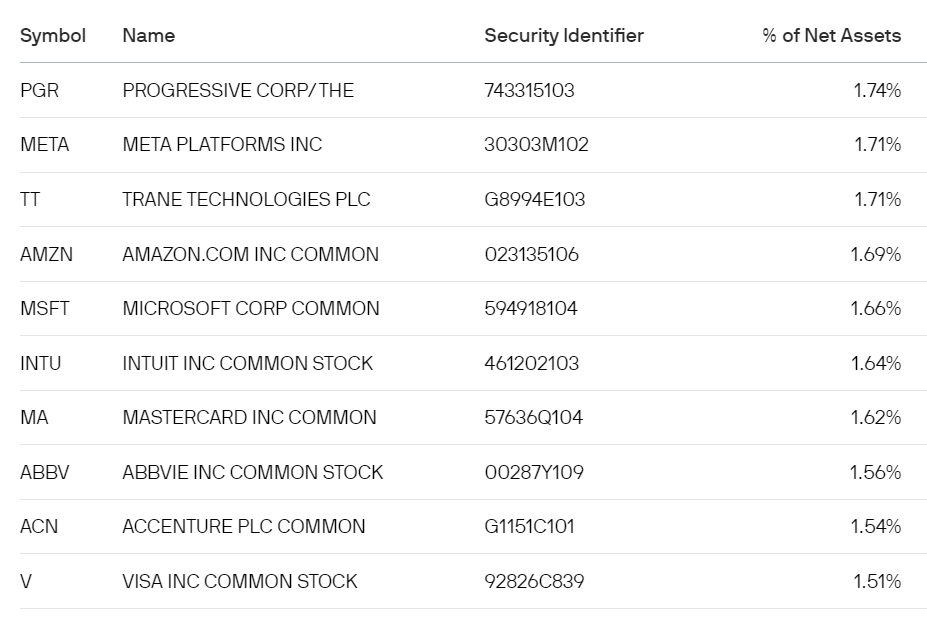Select identifier G8994E103 for Trane
The image size is (927, 618).
[x=534, y=199]
